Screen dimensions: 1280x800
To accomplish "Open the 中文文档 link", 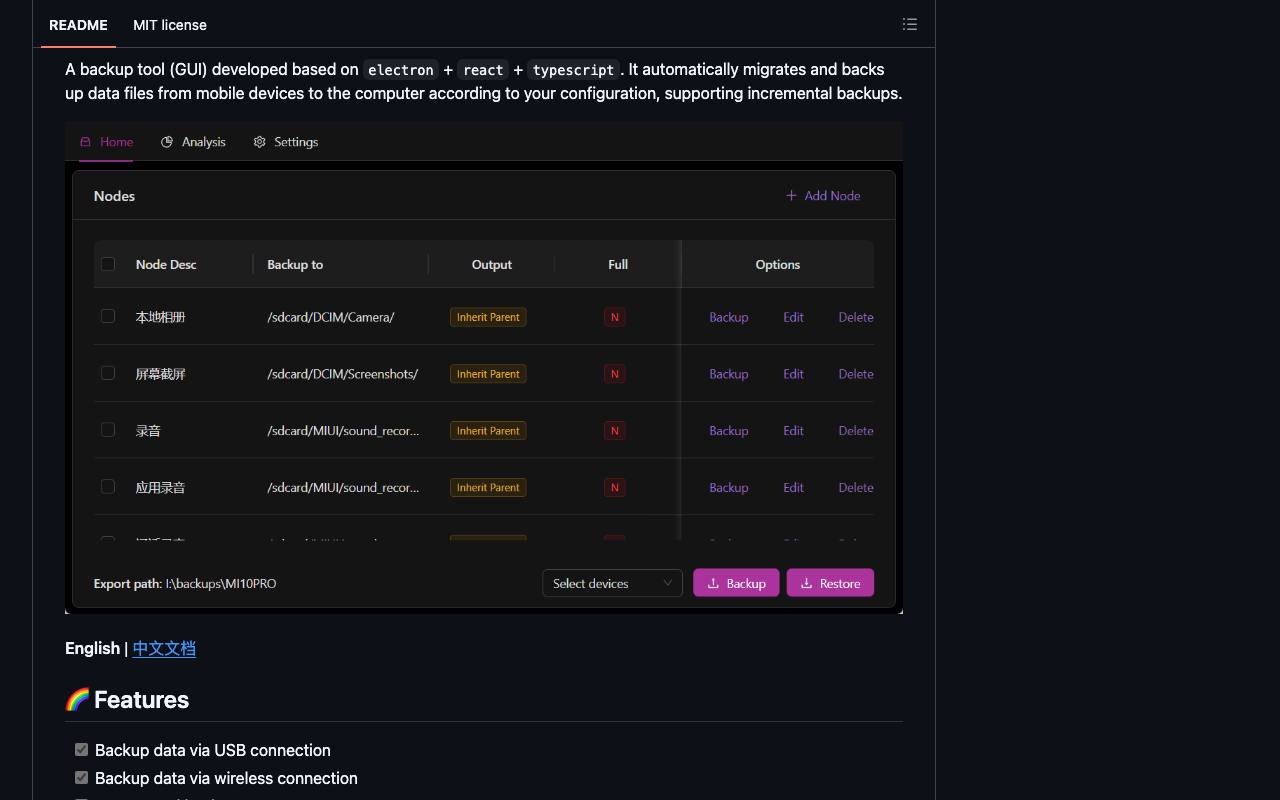I will pyautogui.click(x=164, y=648).
